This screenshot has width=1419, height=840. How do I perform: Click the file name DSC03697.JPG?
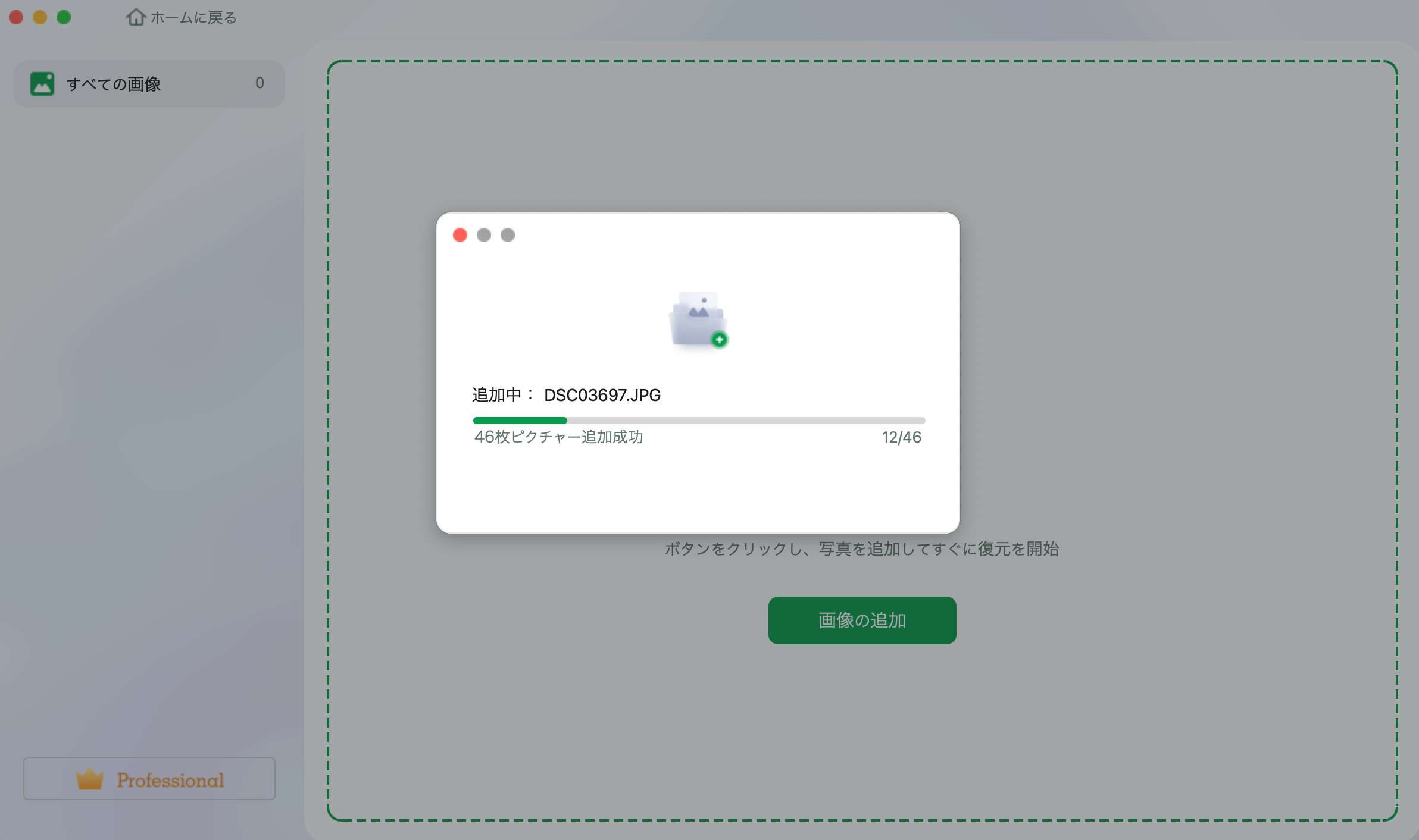pyautogui.click(x=602, y=395)
